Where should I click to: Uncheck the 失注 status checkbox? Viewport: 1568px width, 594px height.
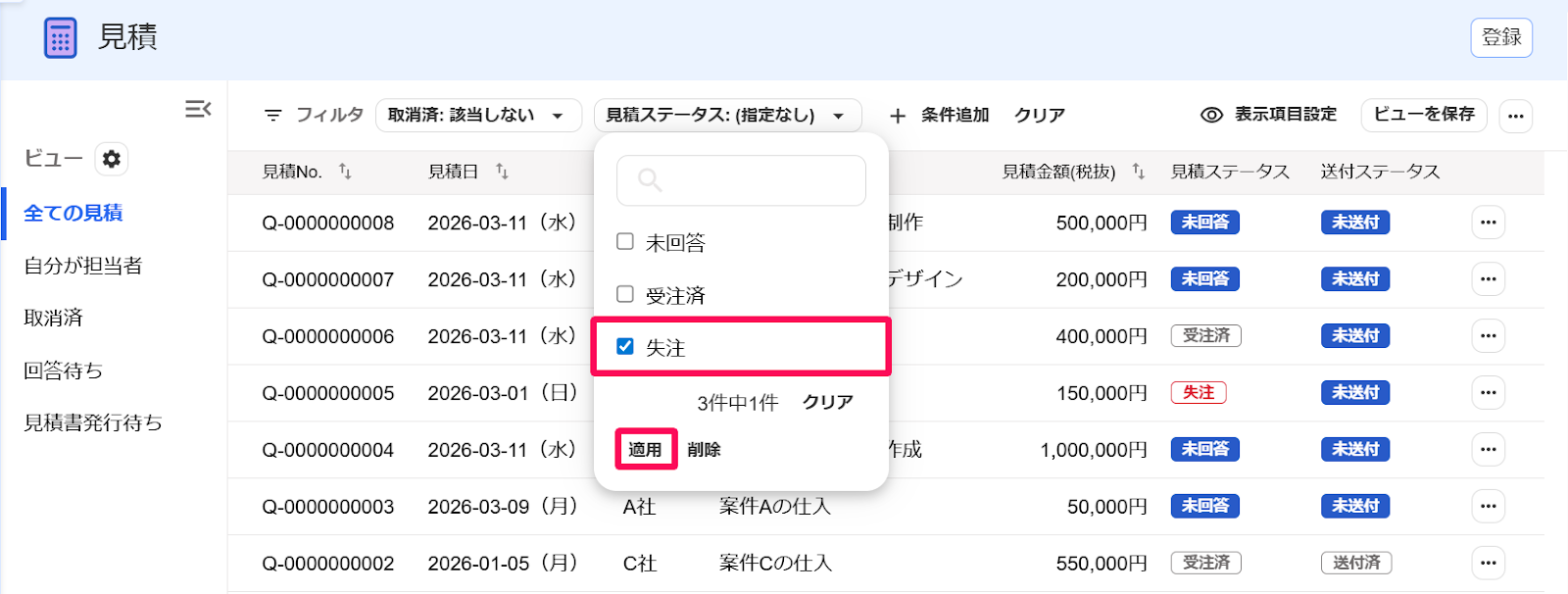[x=625, y=346]
